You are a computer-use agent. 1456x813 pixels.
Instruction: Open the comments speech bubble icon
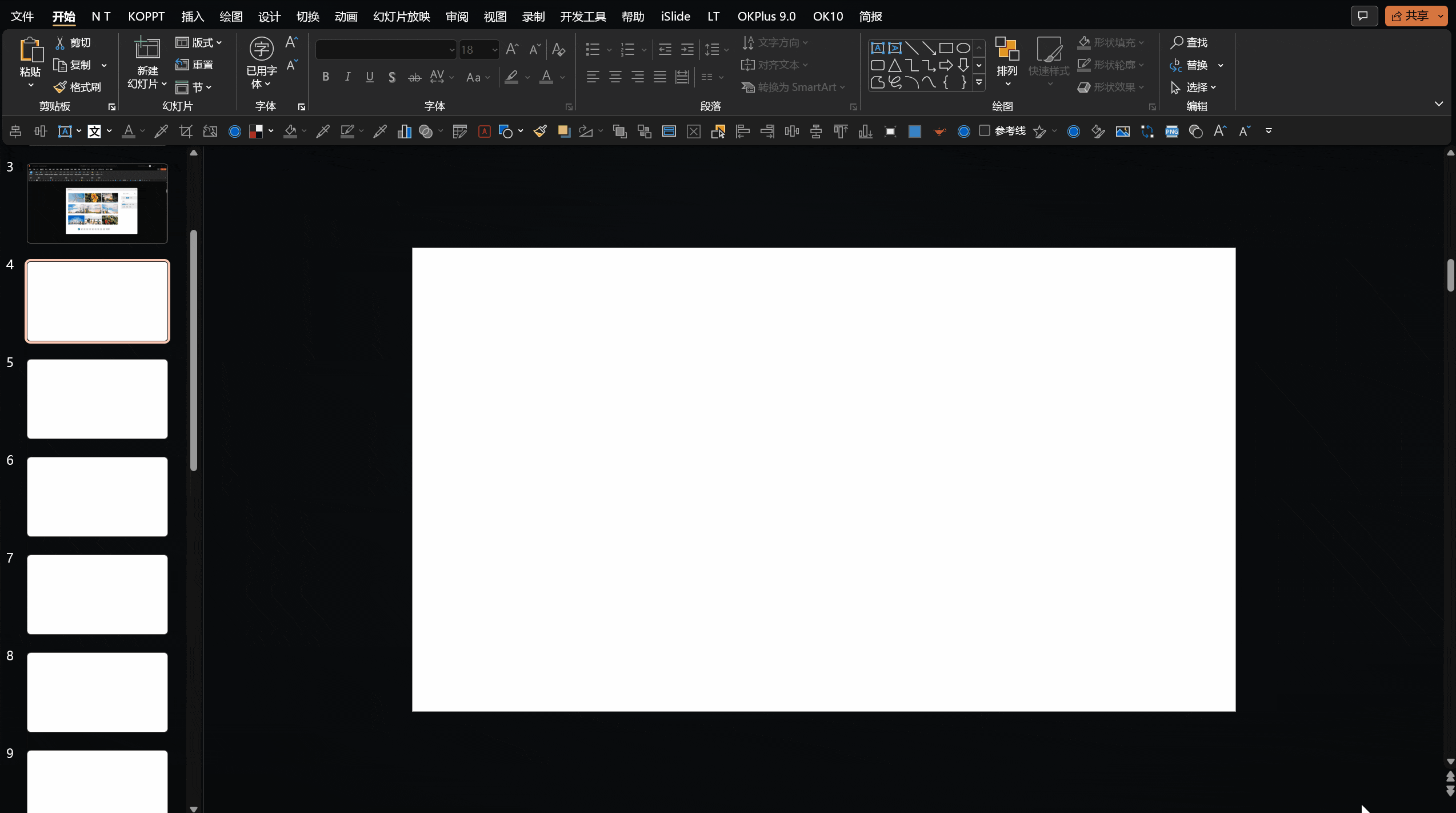[1363, 16]
